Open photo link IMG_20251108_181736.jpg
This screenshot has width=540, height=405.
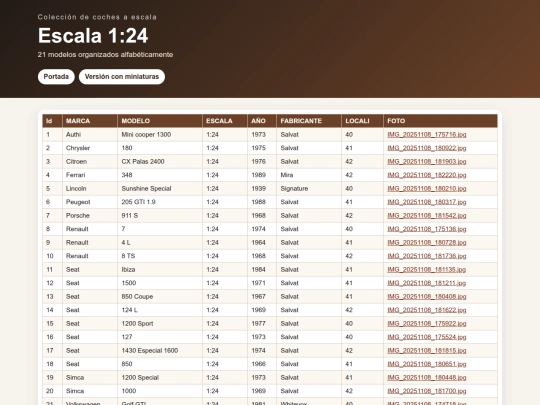click(x=426, y=256)
